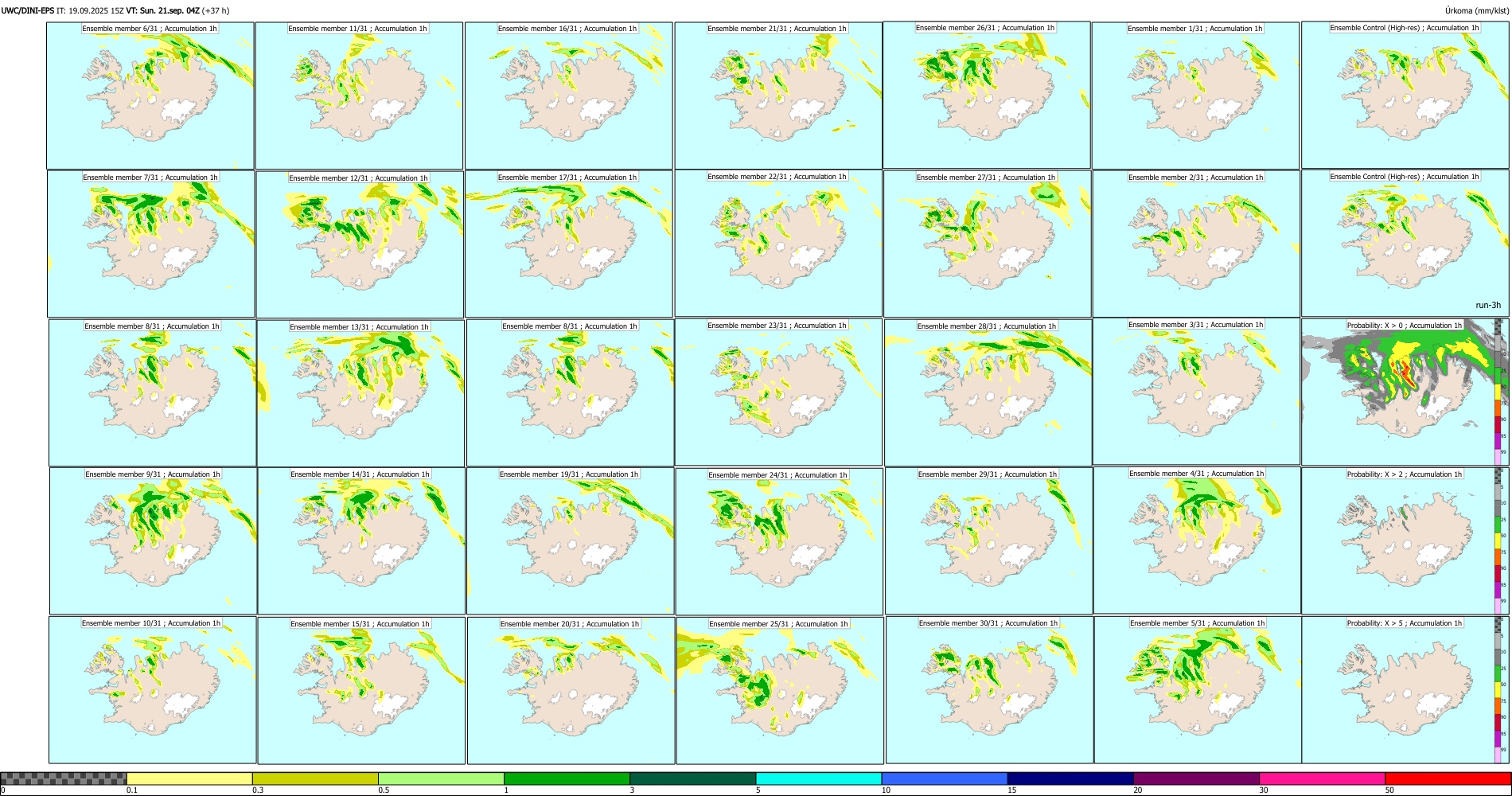
Task: Pick the navy 15–20 legend swatch
Action: (1070, 778)
